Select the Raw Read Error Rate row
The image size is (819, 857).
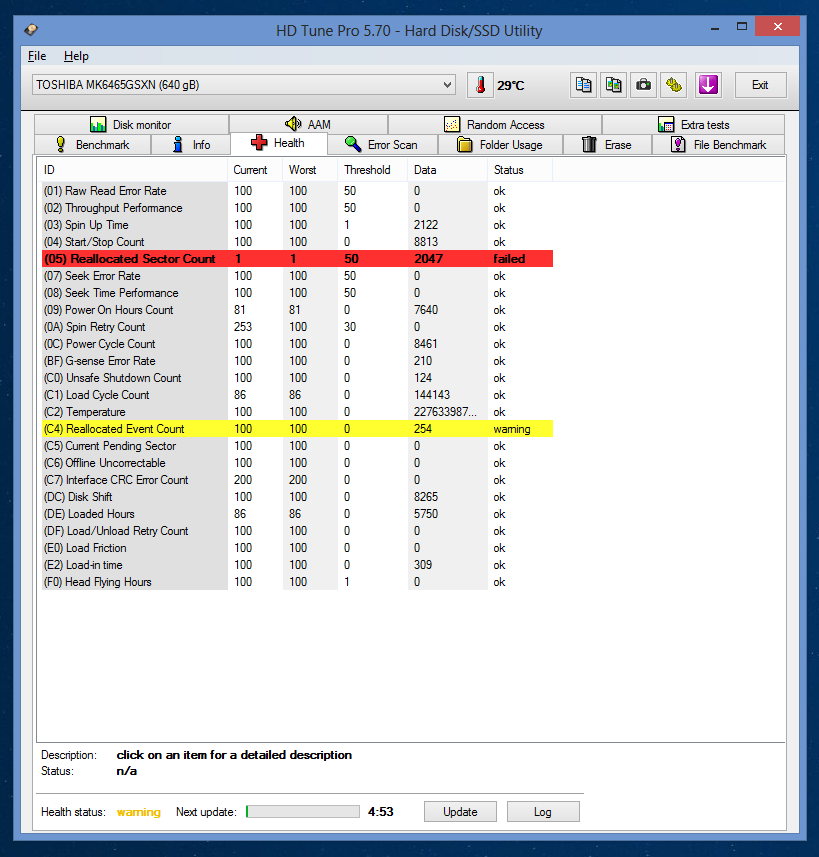tap(297, 191)
